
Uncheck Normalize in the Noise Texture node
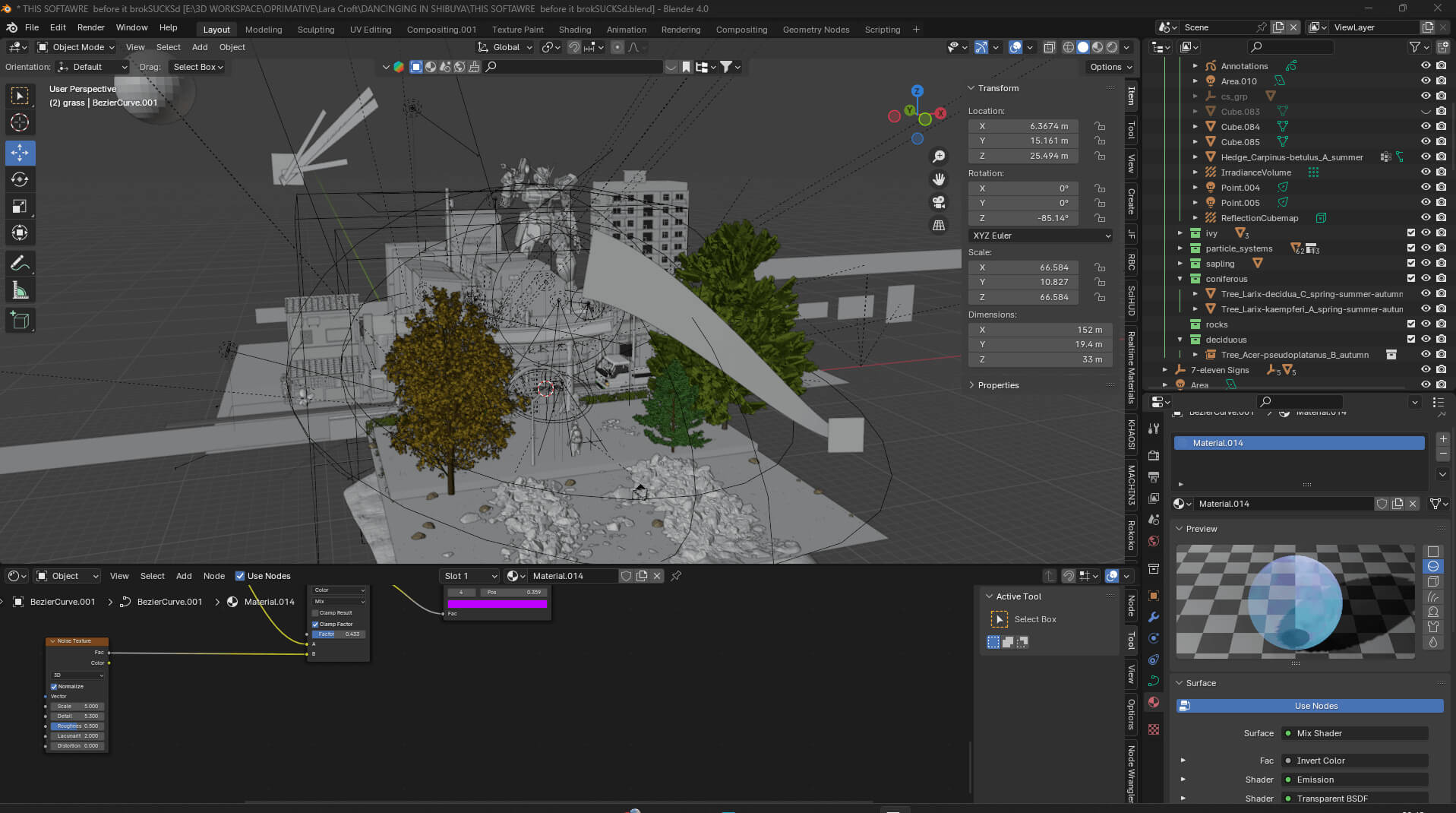[x=54, y=686]
